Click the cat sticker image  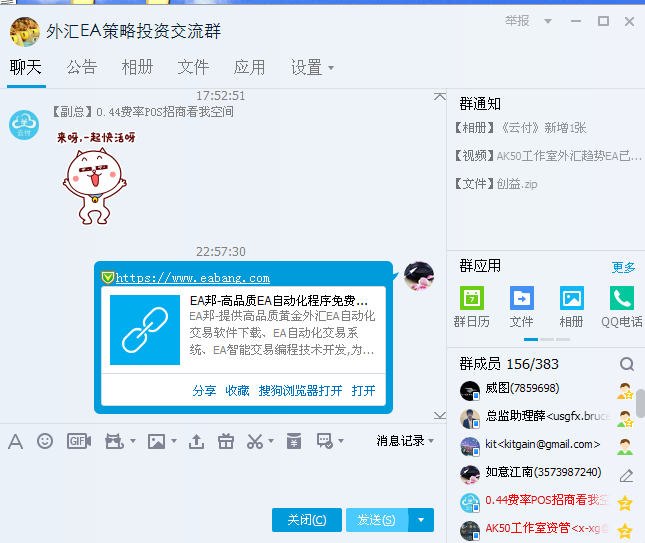point(95,178)
